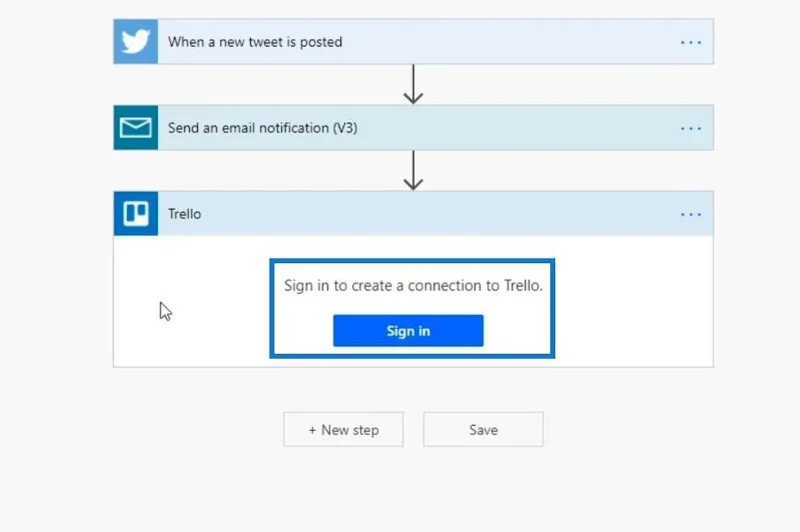Select the '(V3)' text in the email step title

tap(345, 128)
